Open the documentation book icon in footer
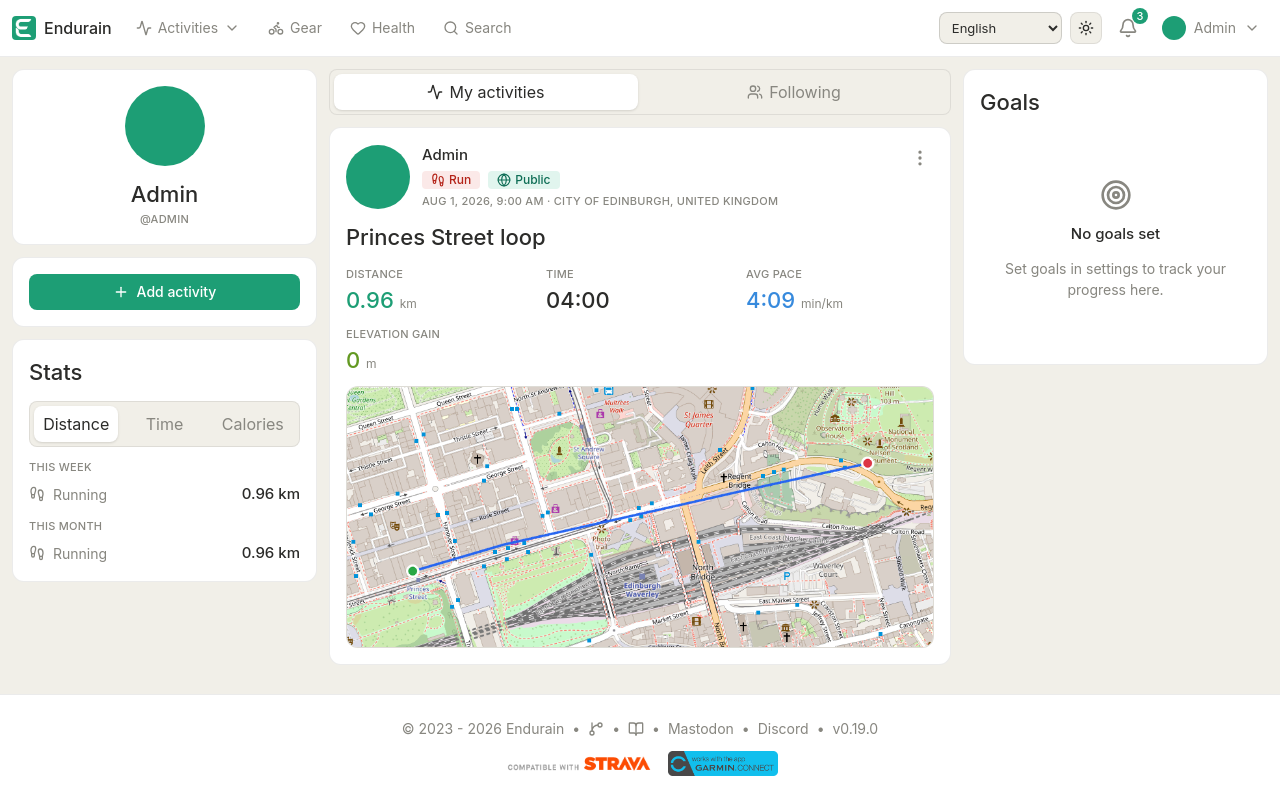 (x=636, y=729)
